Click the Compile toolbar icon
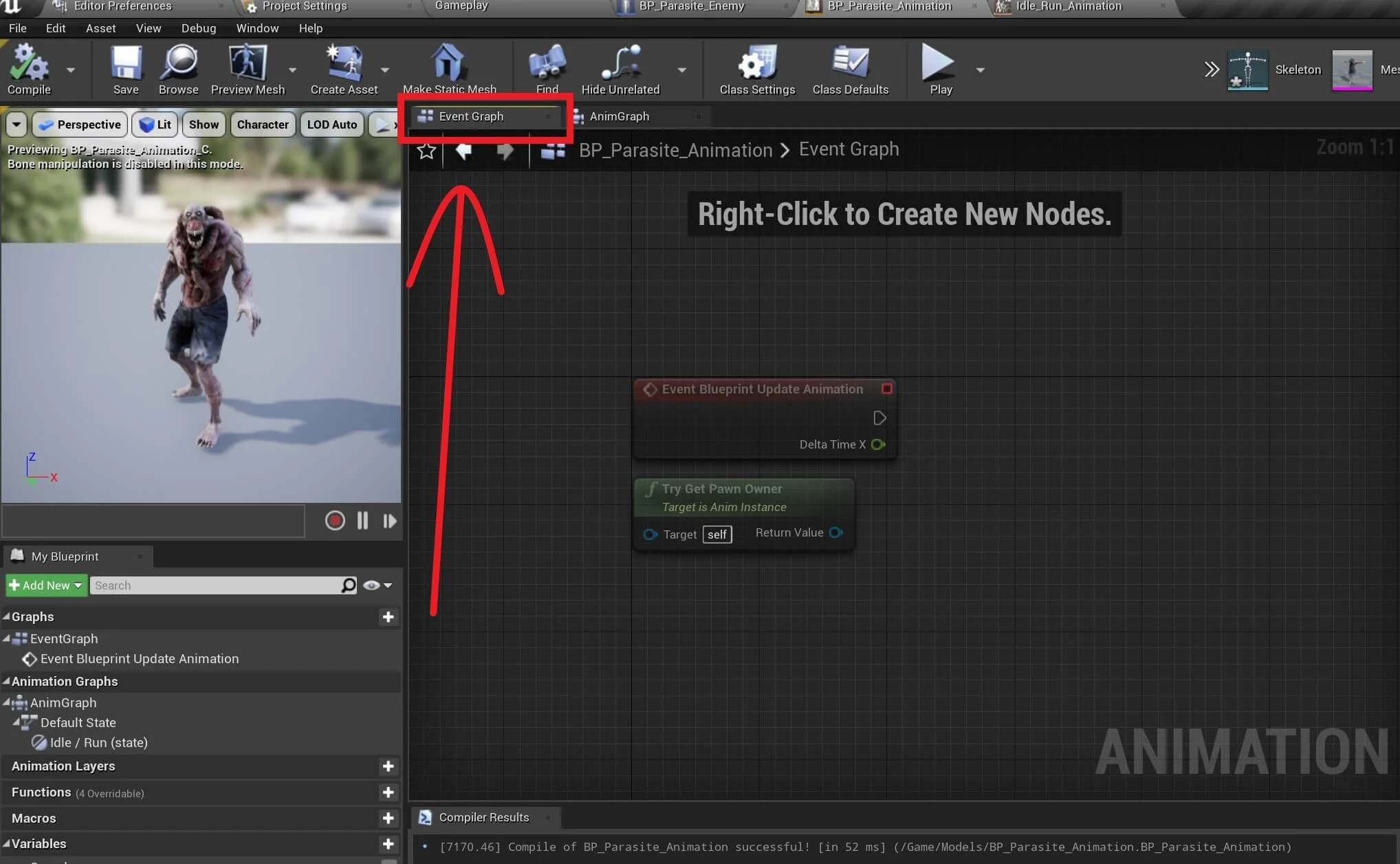1400x864 pixels. tap(29, 69)
